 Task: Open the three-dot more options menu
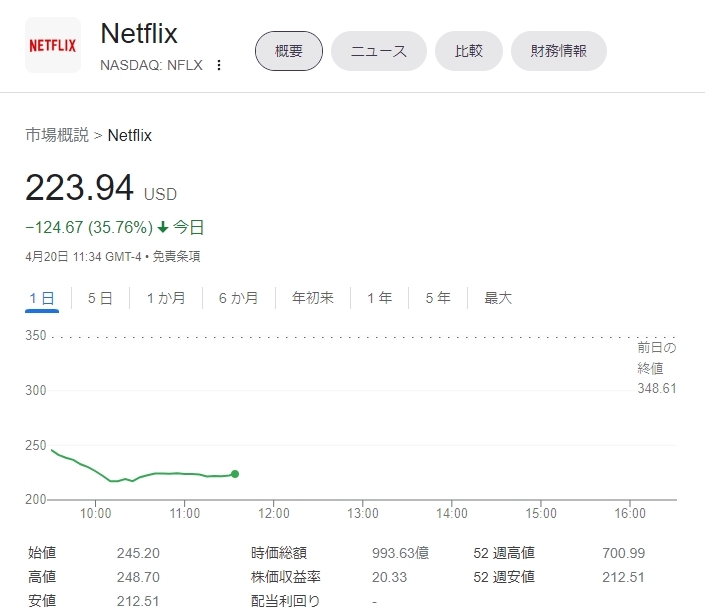(219, 65)
